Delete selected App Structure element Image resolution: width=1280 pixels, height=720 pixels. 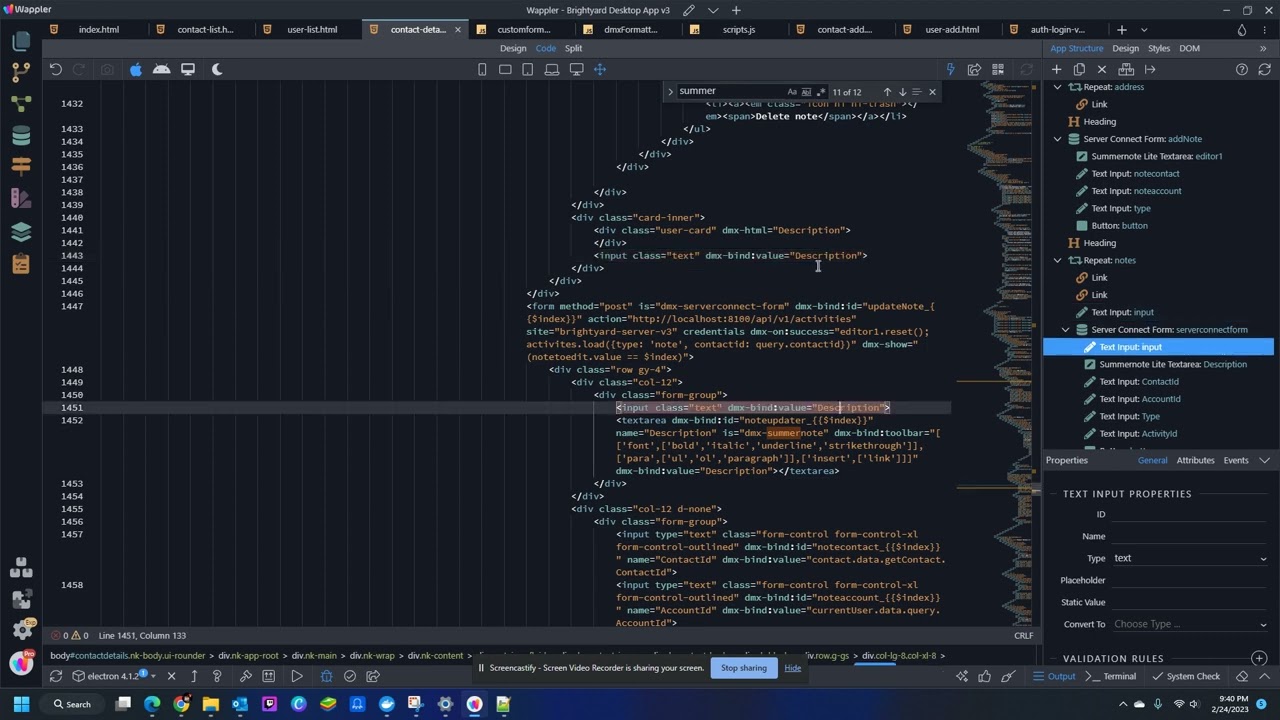tap(1102, 69)
